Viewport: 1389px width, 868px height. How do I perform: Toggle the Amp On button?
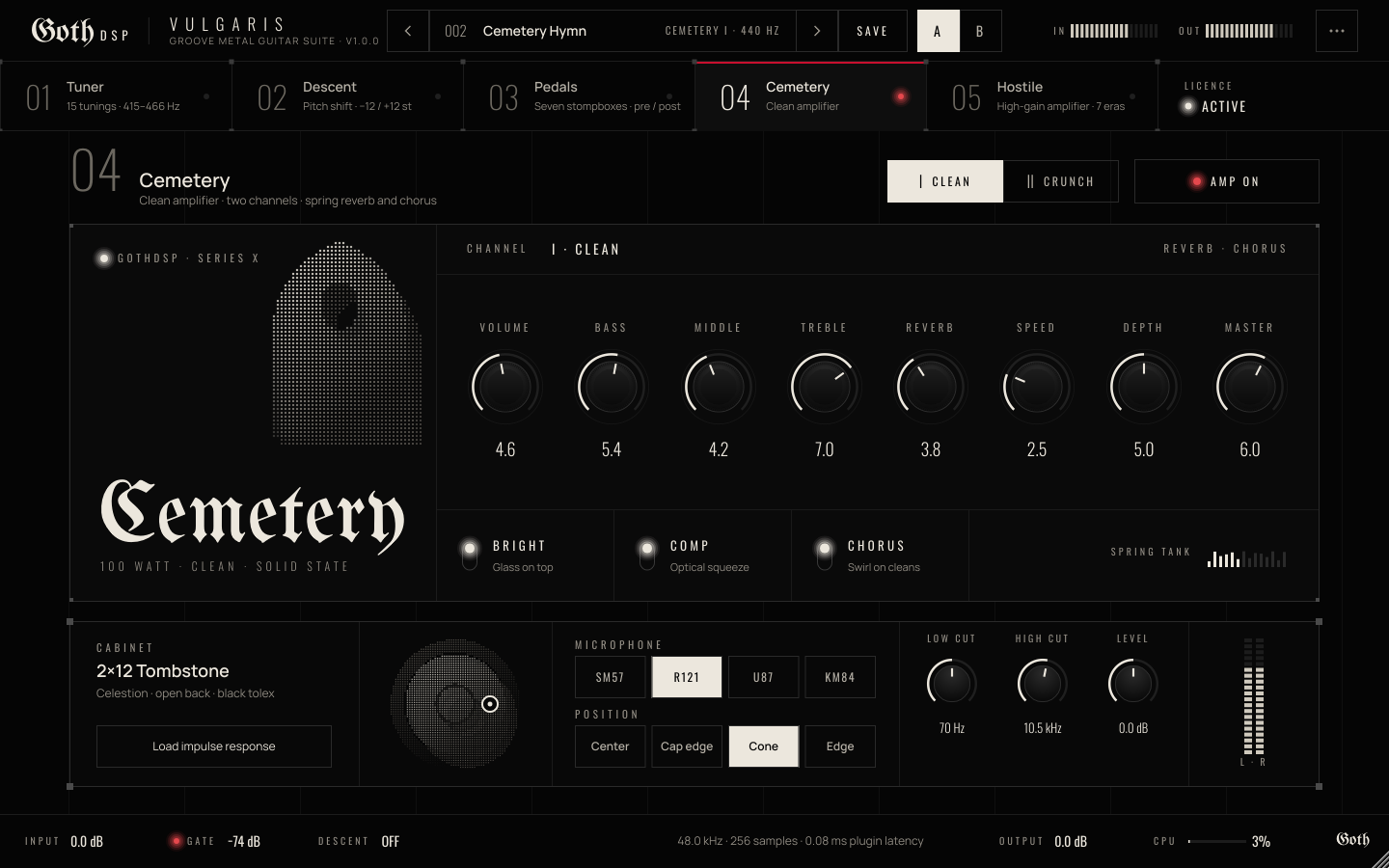[1226, 181]
